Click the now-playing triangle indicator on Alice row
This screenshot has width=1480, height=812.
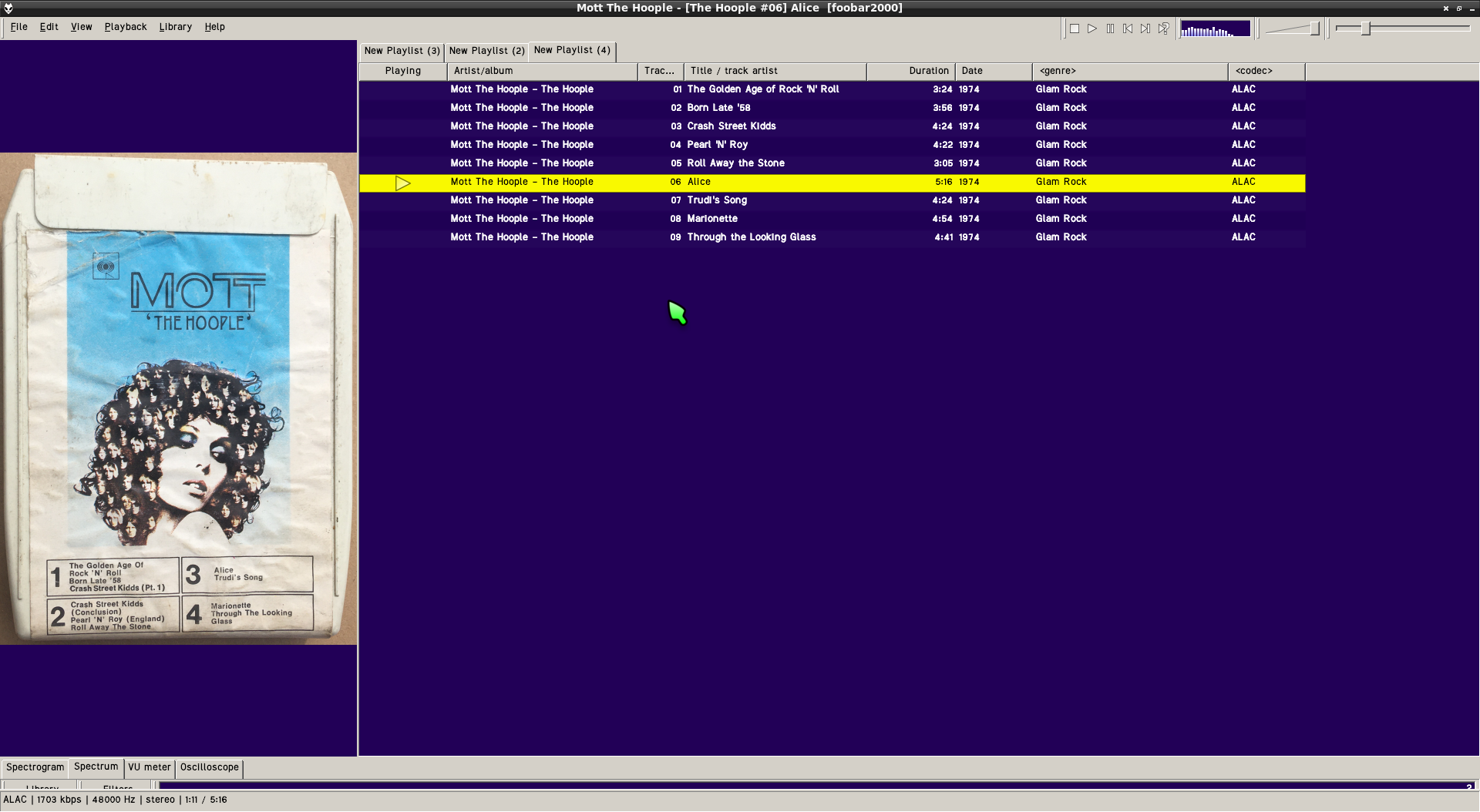pos(402,183)
